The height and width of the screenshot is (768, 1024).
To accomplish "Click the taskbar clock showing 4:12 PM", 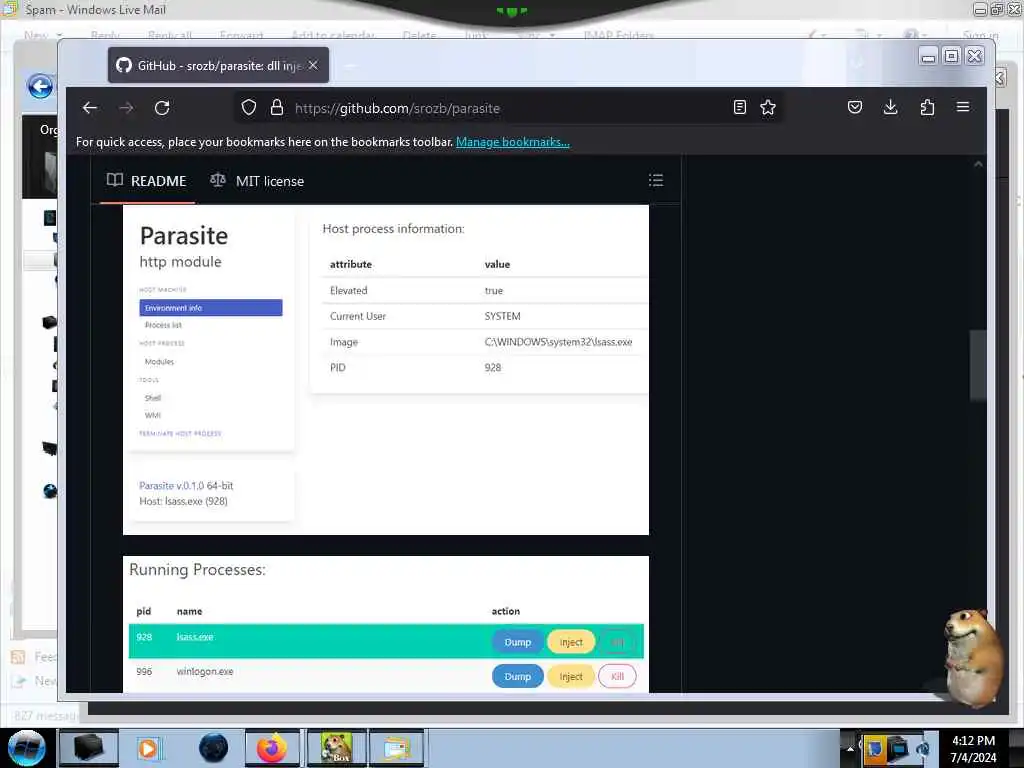I will coord(973,749).
